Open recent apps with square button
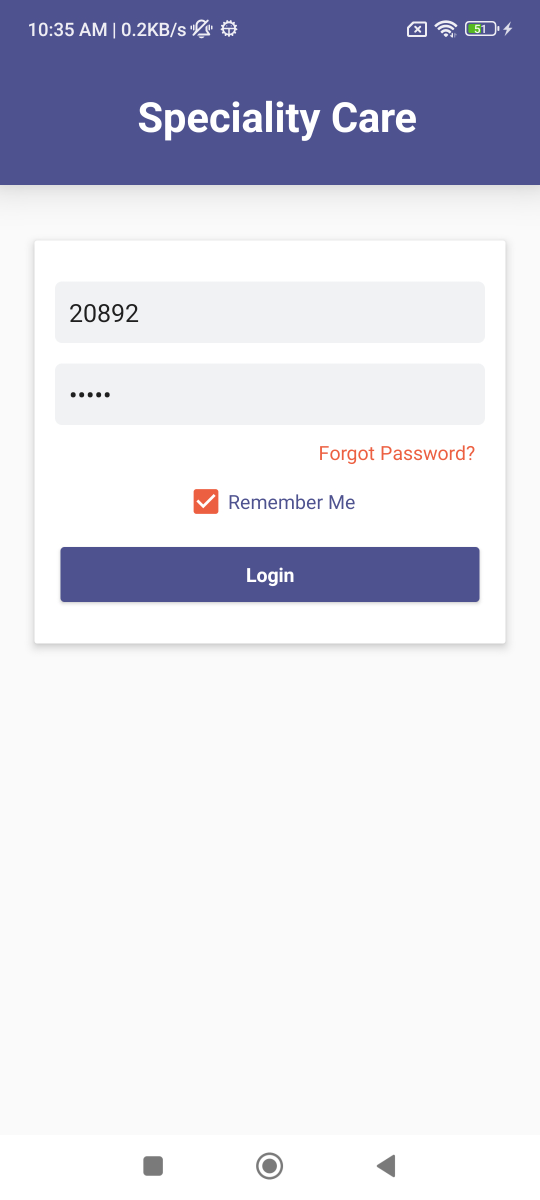The image size is (540, 1200). point(153,1165)
